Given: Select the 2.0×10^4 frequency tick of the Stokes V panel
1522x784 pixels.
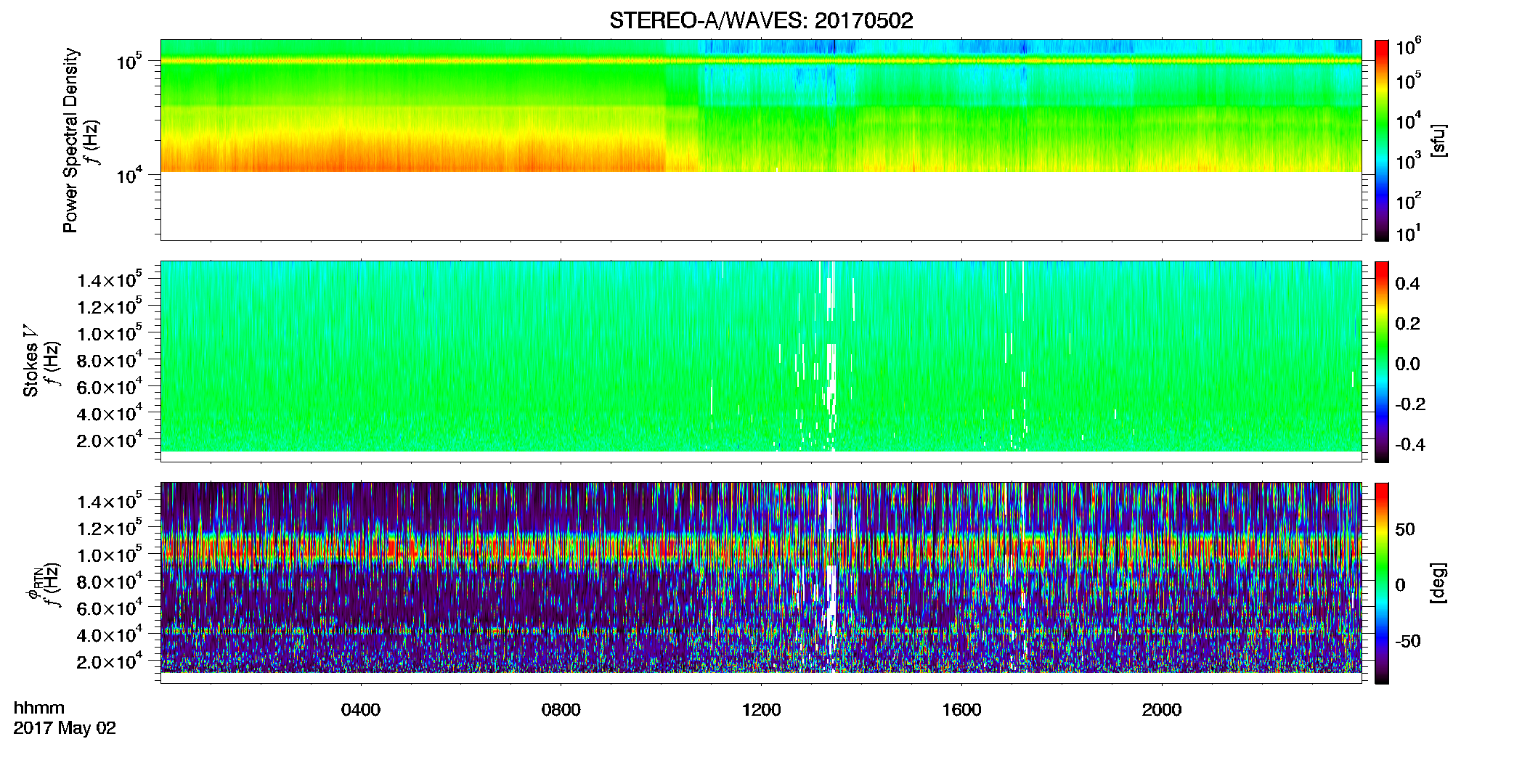Looking at the screenshot, I should click(x=109, y=439).
